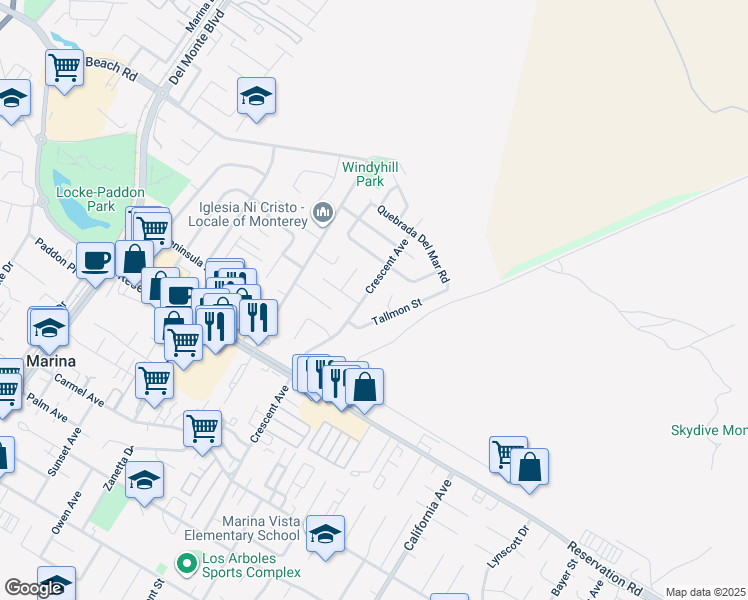Viewport: 748px width, 600px height.
Task: Open the school marker beside Marina Vista Elementary
Action: pyautogui.click(x=325, y=535)
